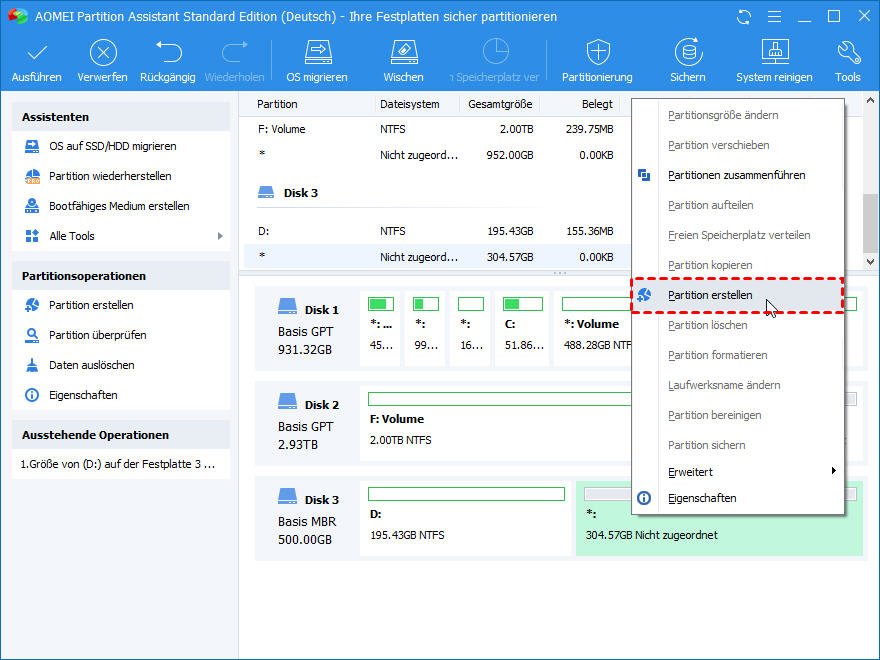Click the partition list scrollbar thumb
880x660 pixels.
point(870,224)
